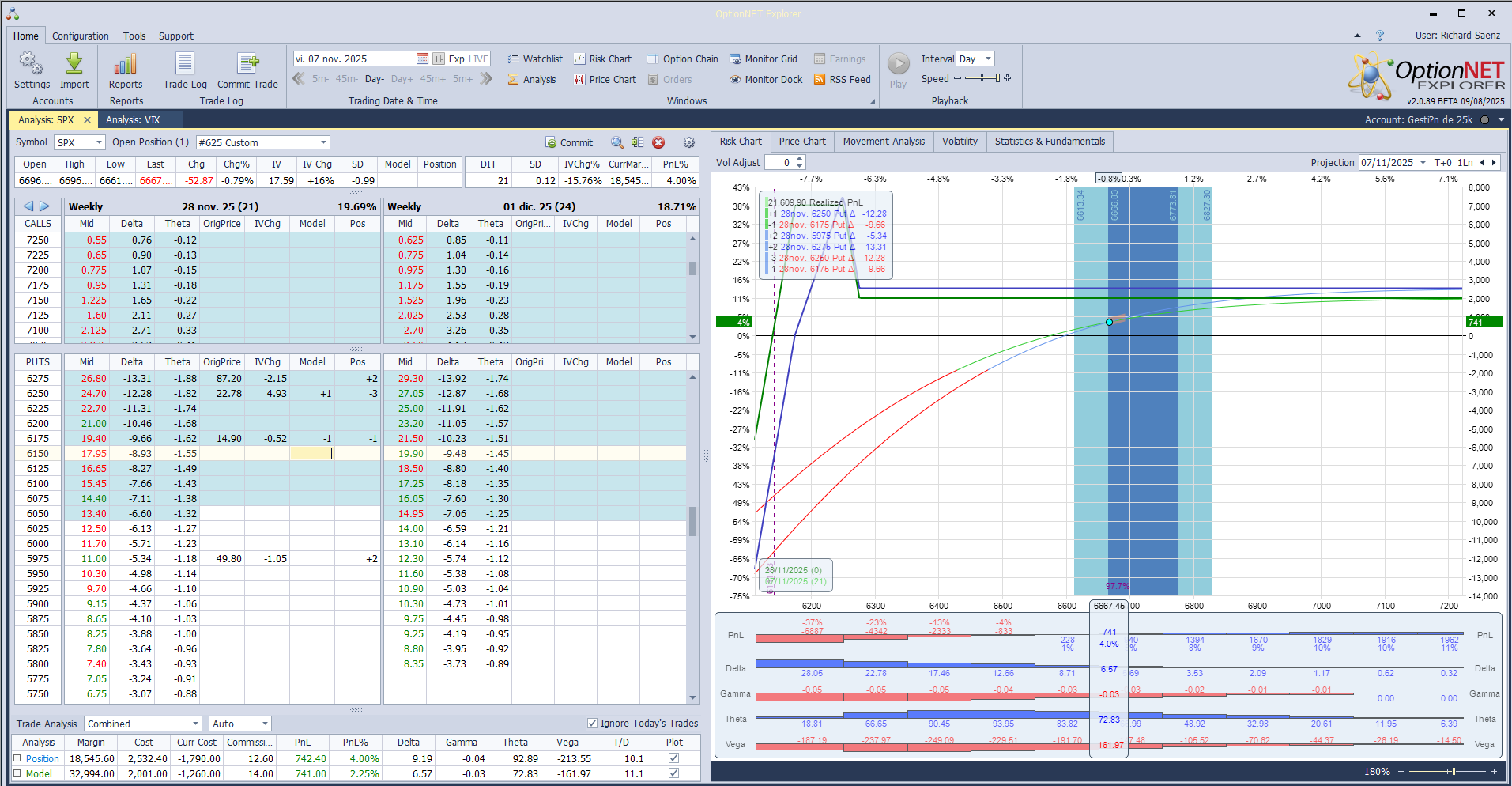This screenshot has height=786, width=1512.
Task: Toggle the Position row Plot checkbox
Action: [x=673, y=758]
